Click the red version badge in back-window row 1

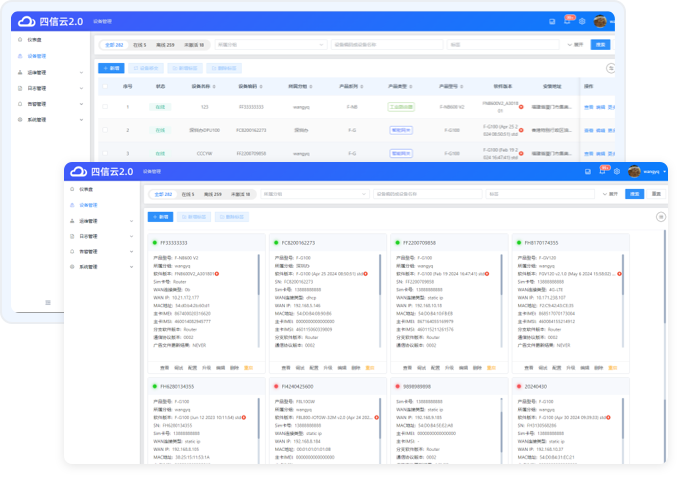point(521,107)
